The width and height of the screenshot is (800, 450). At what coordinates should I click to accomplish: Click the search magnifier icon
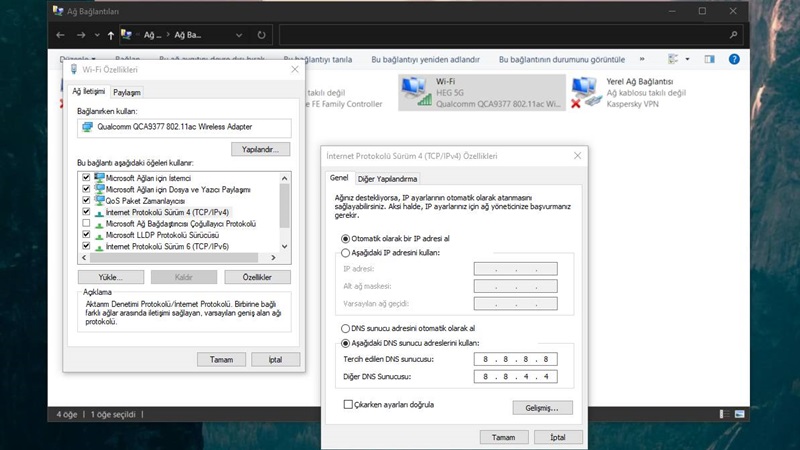pyautogui.click(x=733, y=35)
